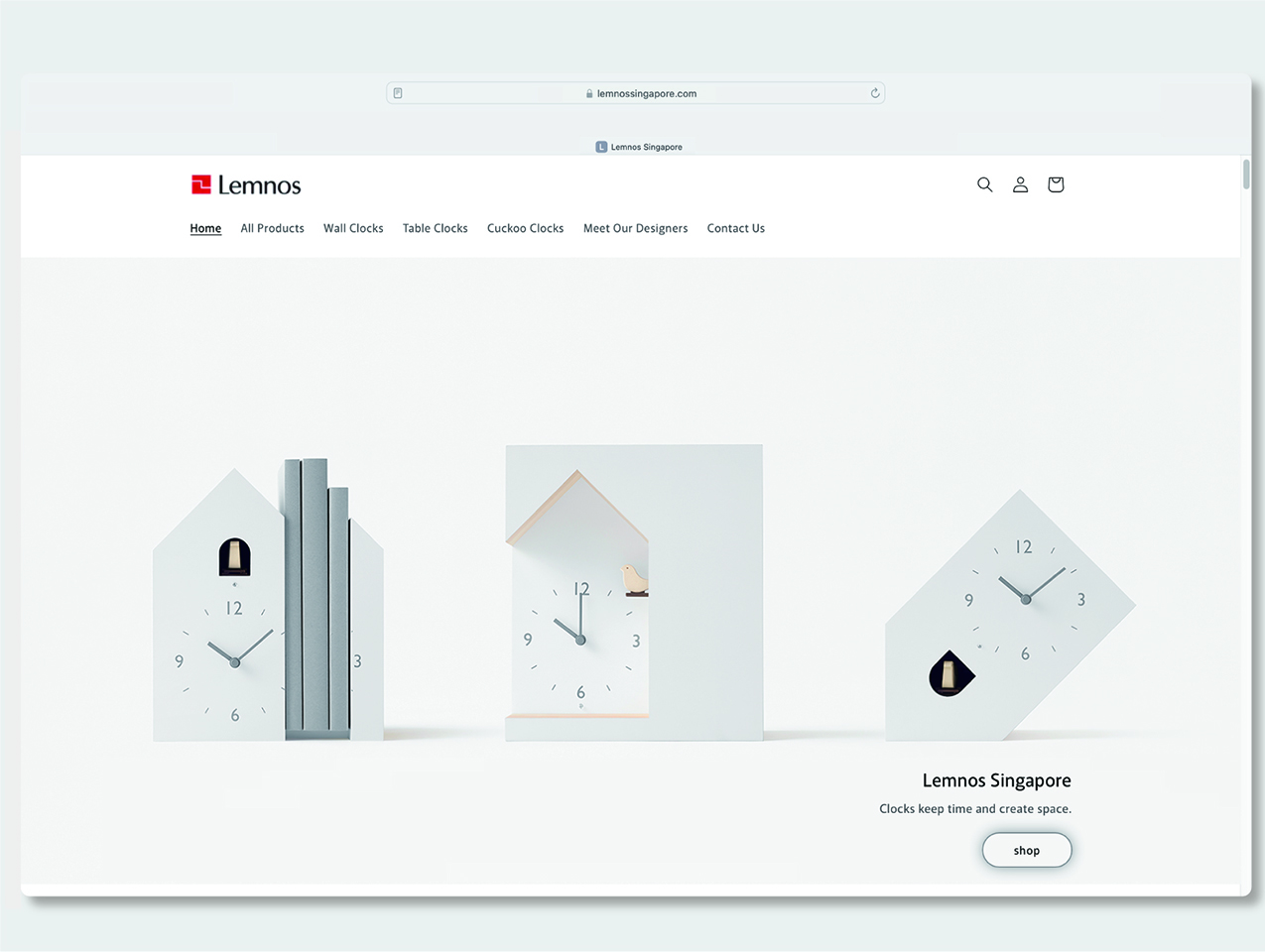Reload the page with the refresh icon
Image resolution: width=1265 pixels, height=952 pixels.
click(x=875, y=93)
